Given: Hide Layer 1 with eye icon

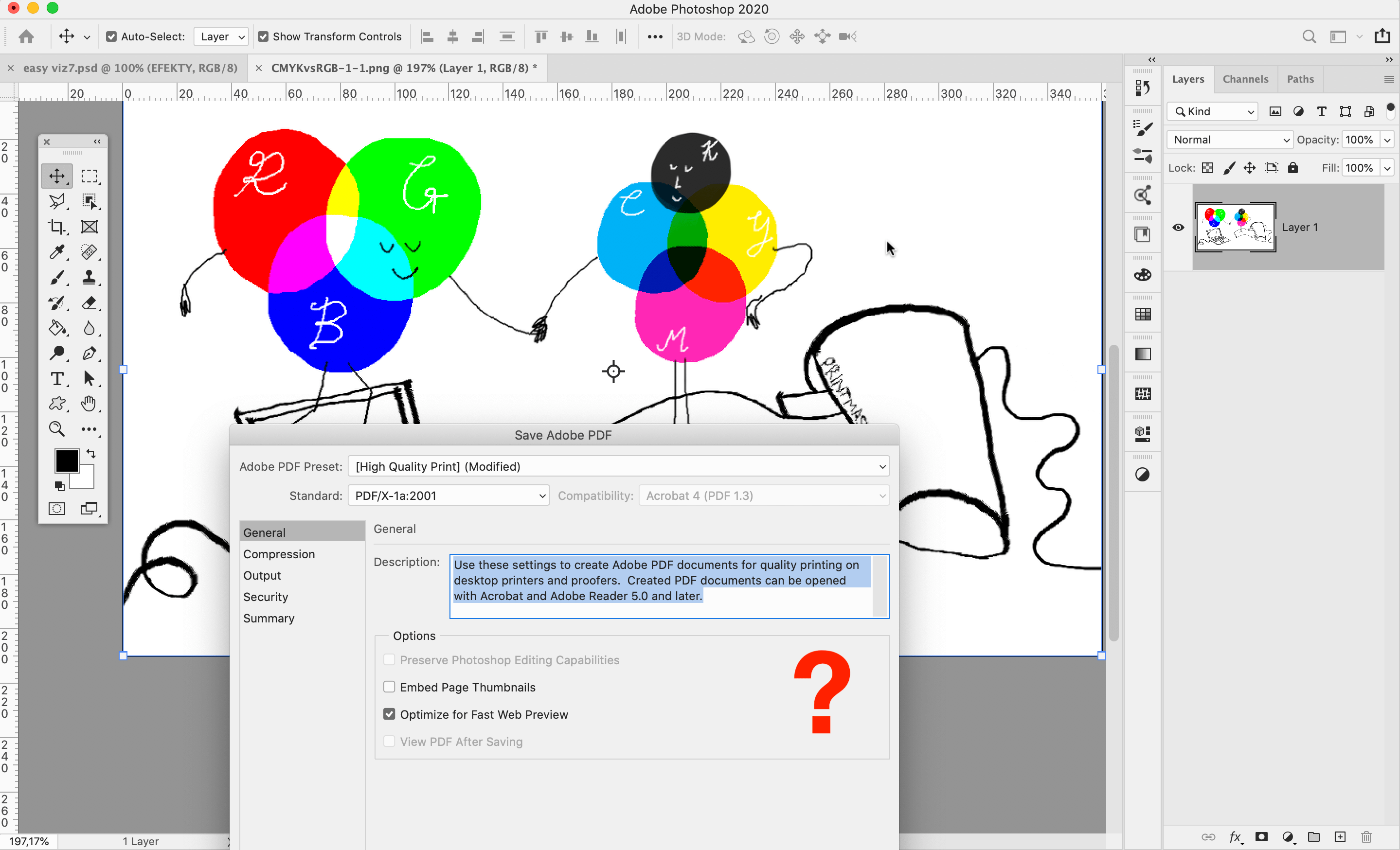Looking at the screenshot, I should coord(1178,227).
